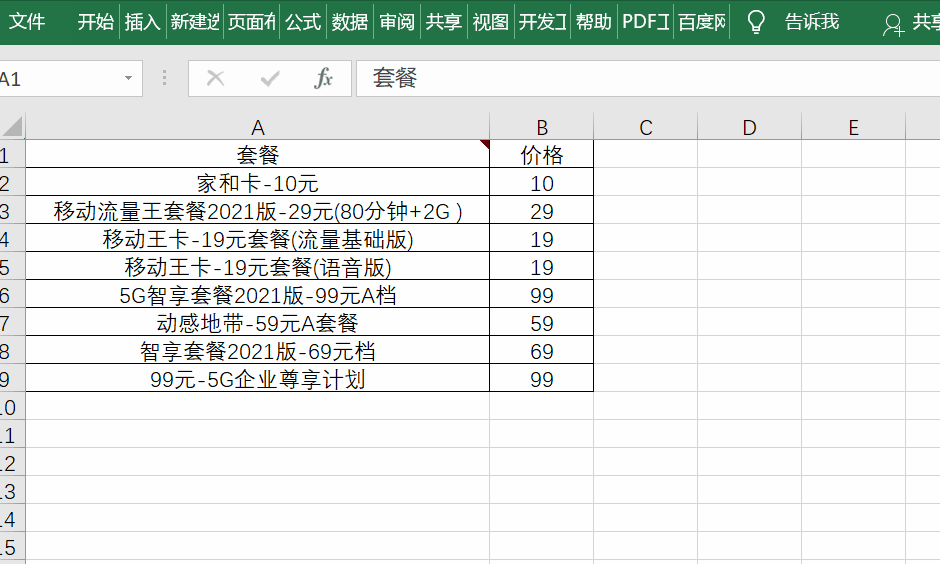Select column A header
940x564 pixels.
258,127
